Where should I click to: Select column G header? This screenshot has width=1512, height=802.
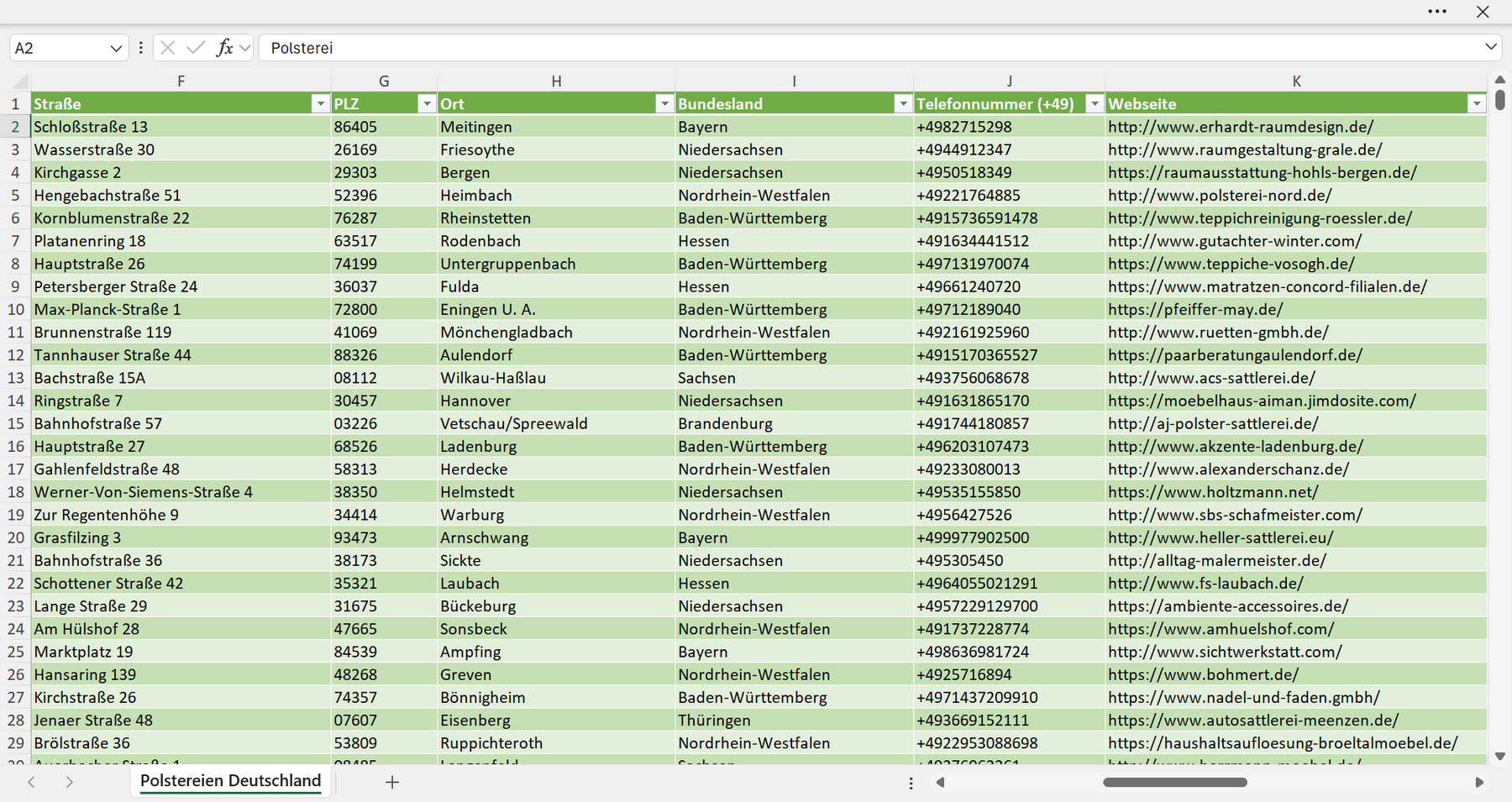[384, 81]
